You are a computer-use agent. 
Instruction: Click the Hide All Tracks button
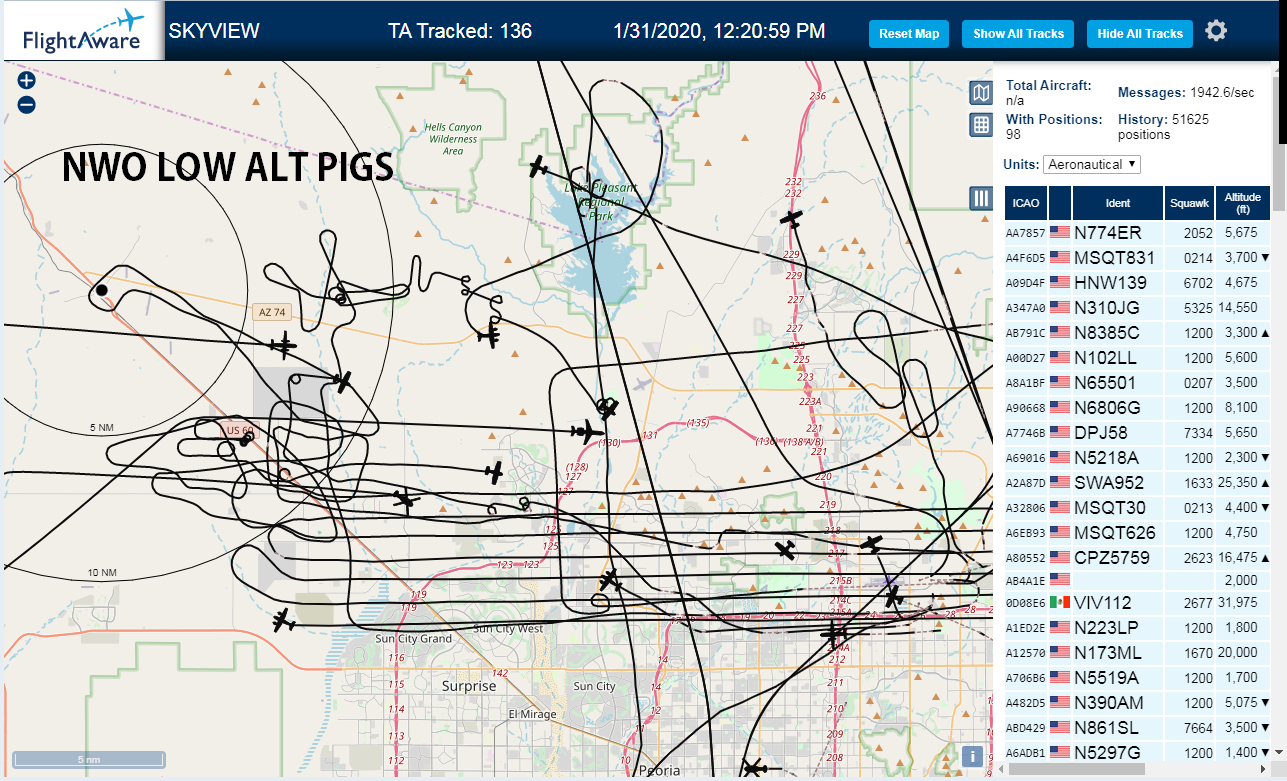1140,34
